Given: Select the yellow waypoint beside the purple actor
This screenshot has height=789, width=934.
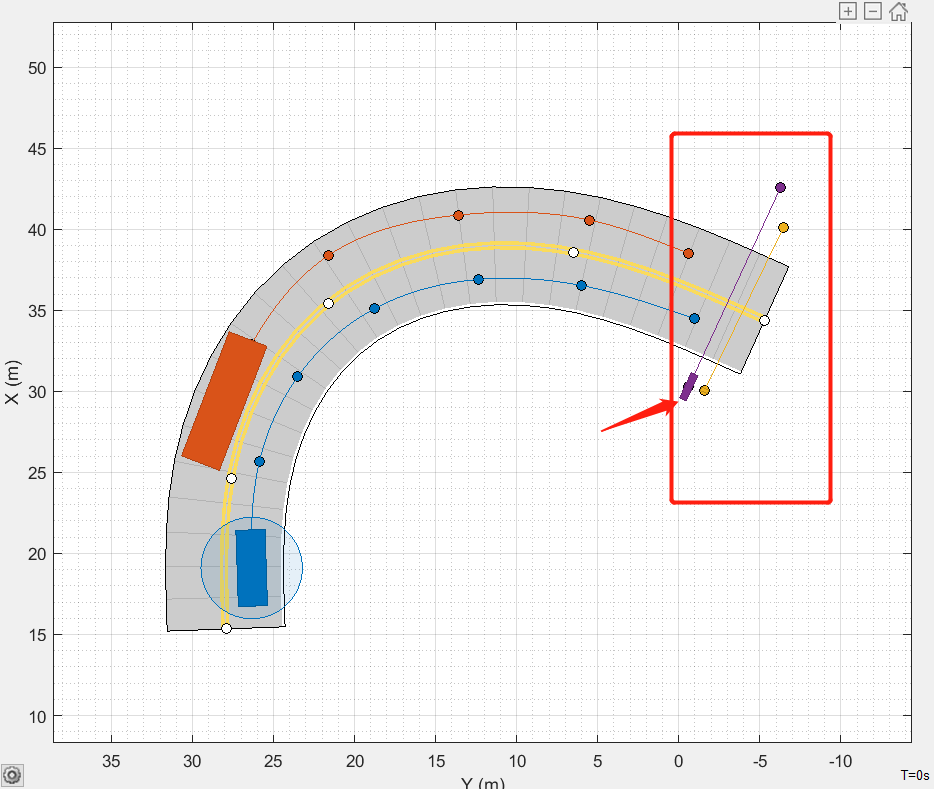Looking at the screenshot, I should coord(704,391).
